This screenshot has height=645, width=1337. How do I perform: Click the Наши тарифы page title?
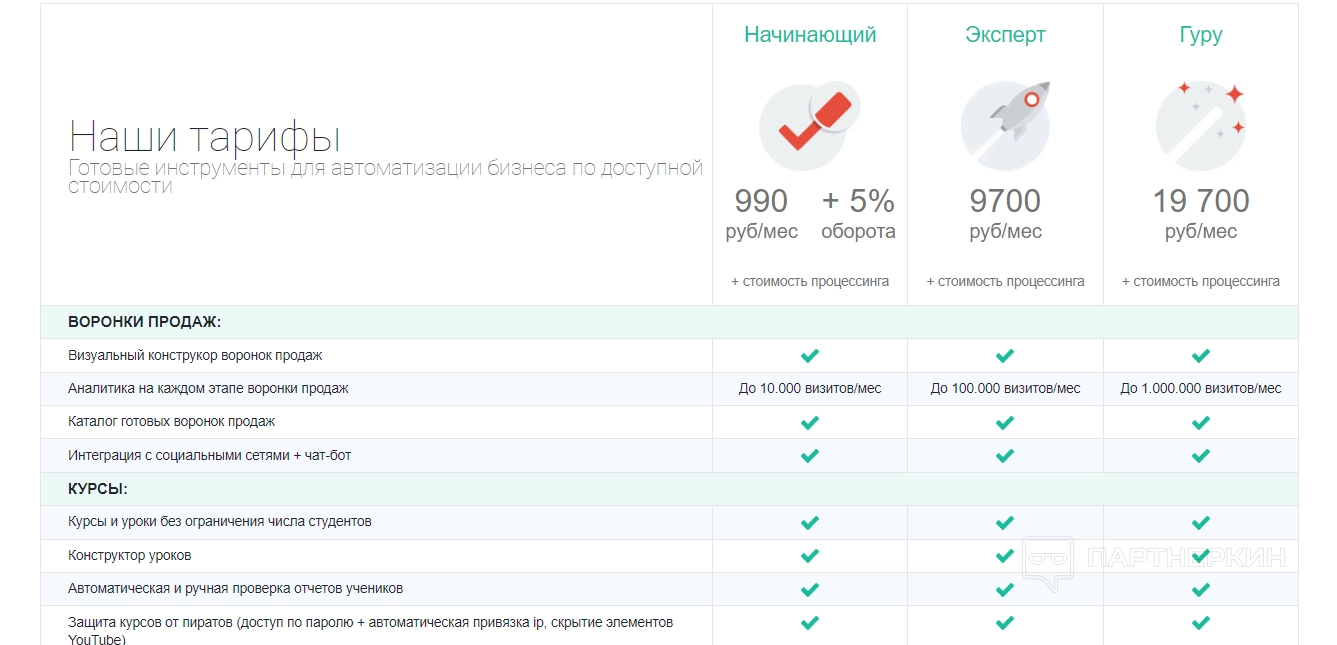[x=205, y=136]
